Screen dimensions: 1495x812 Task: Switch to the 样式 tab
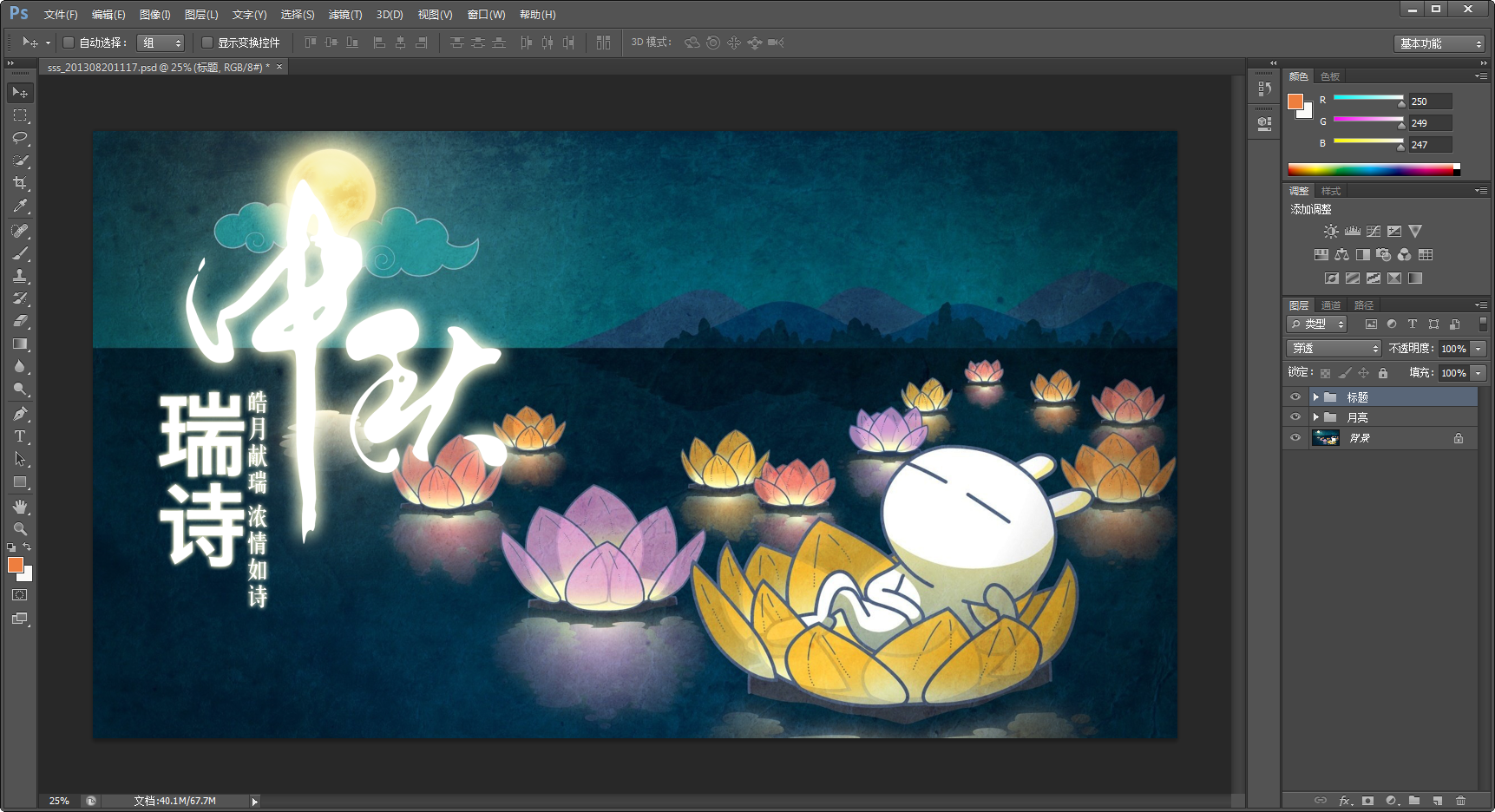1331,191
